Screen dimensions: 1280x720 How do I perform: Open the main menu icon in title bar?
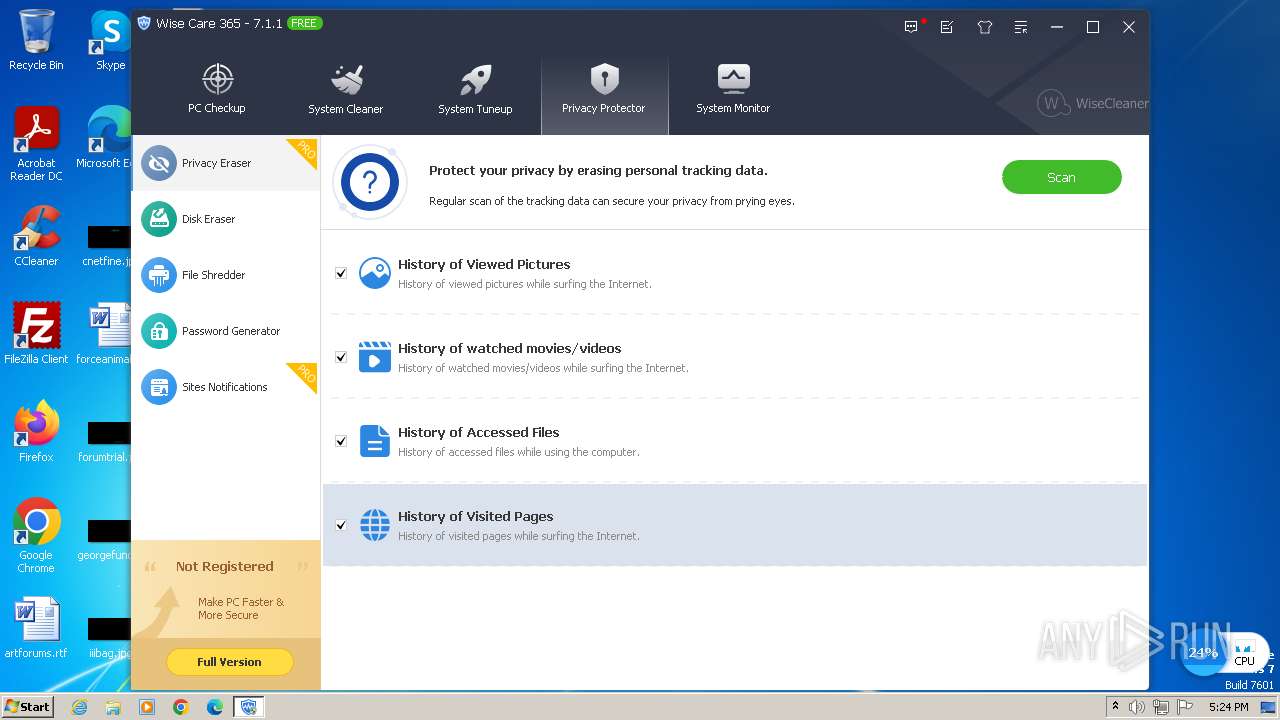coord(1020,27)
